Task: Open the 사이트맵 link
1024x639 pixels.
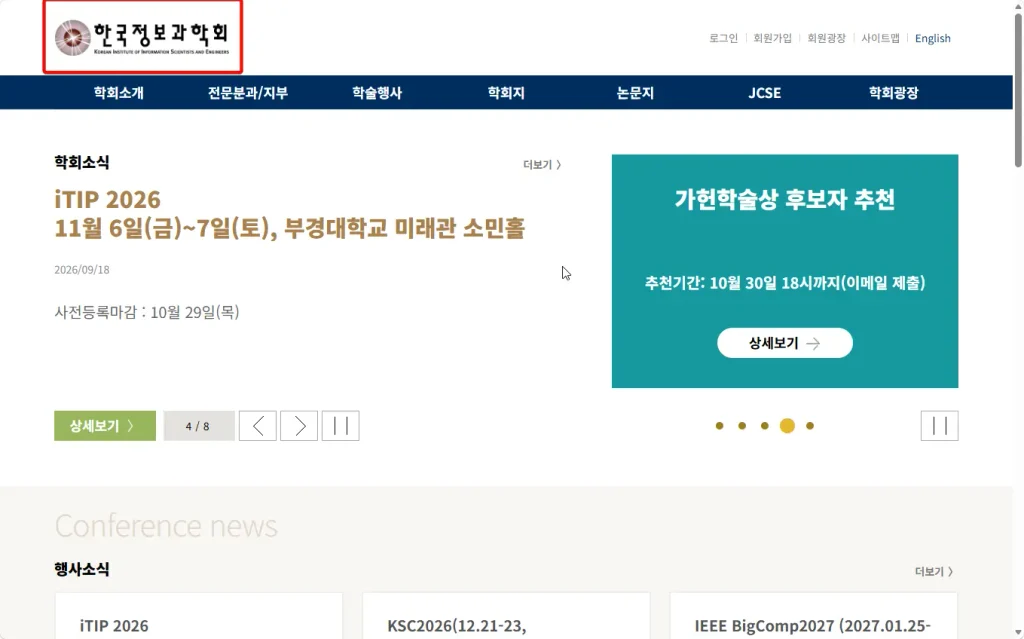Action: (880, 39)
